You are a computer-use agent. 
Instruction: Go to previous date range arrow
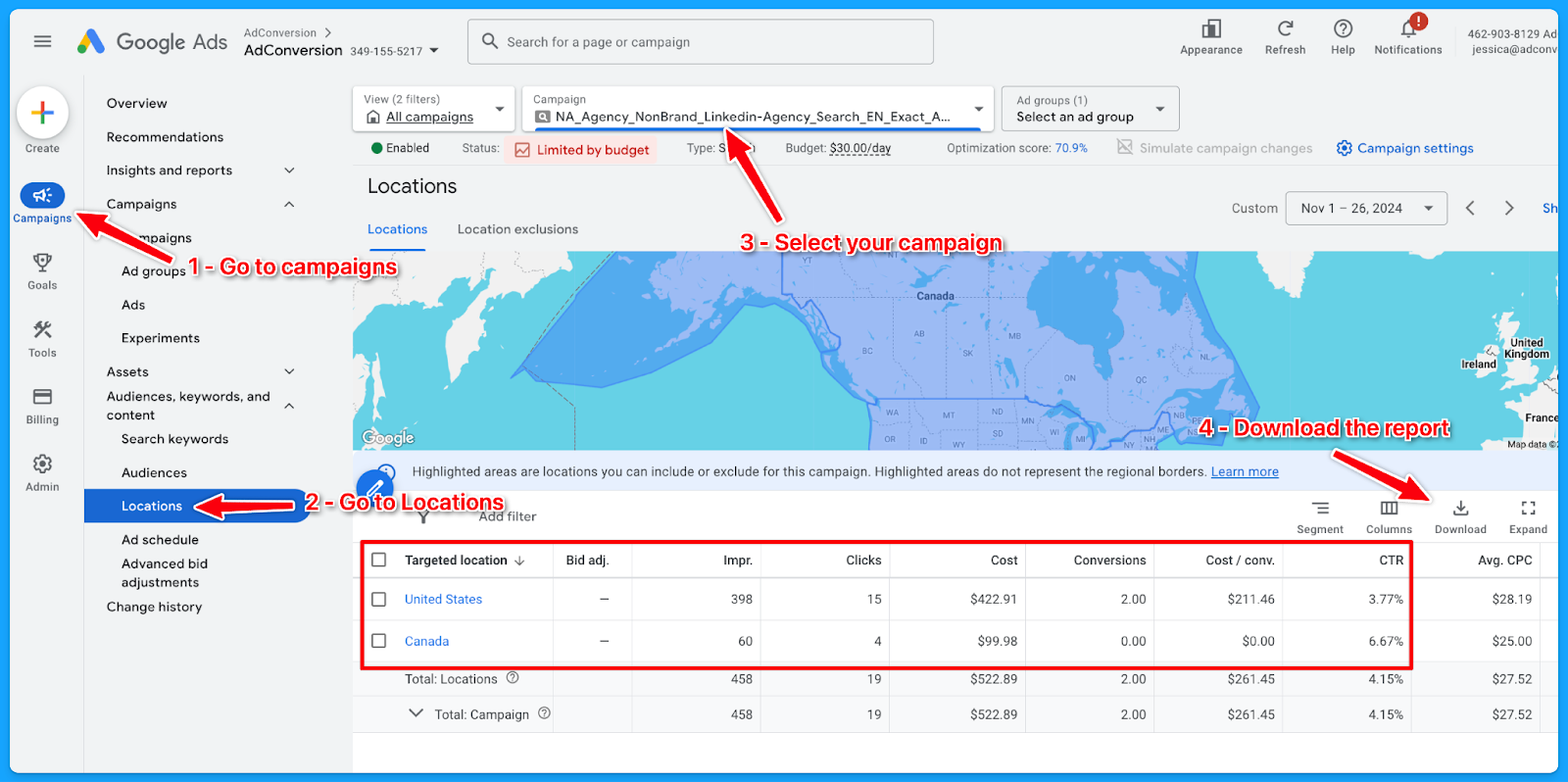[1470, 208]
